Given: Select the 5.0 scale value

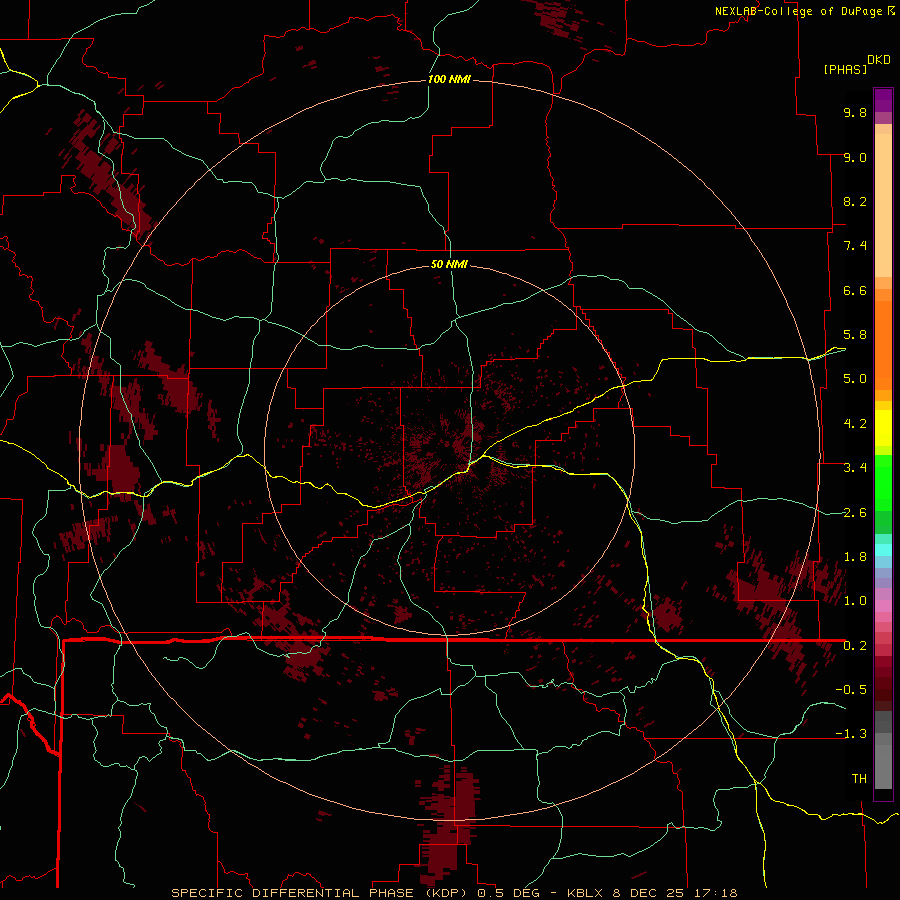Looking at the screenshot, I should (x=855, y=379).
